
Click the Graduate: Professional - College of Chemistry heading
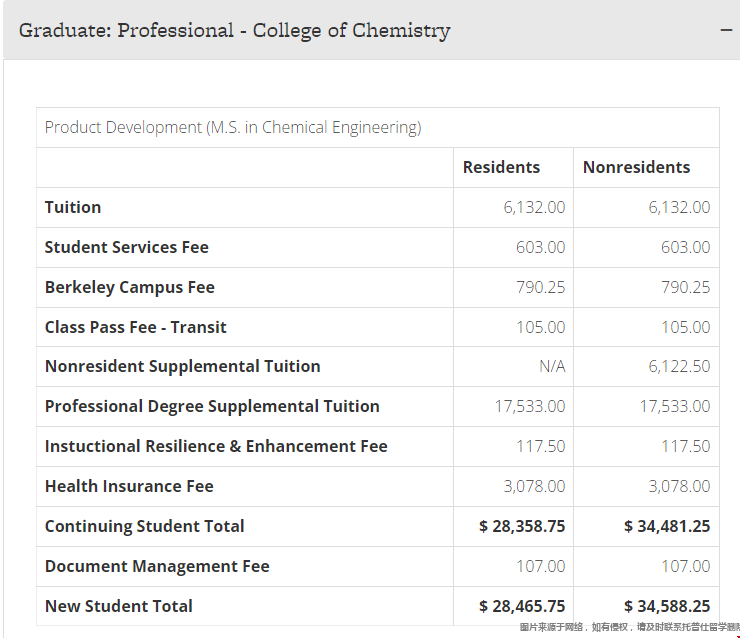click(x=235, y=30)
